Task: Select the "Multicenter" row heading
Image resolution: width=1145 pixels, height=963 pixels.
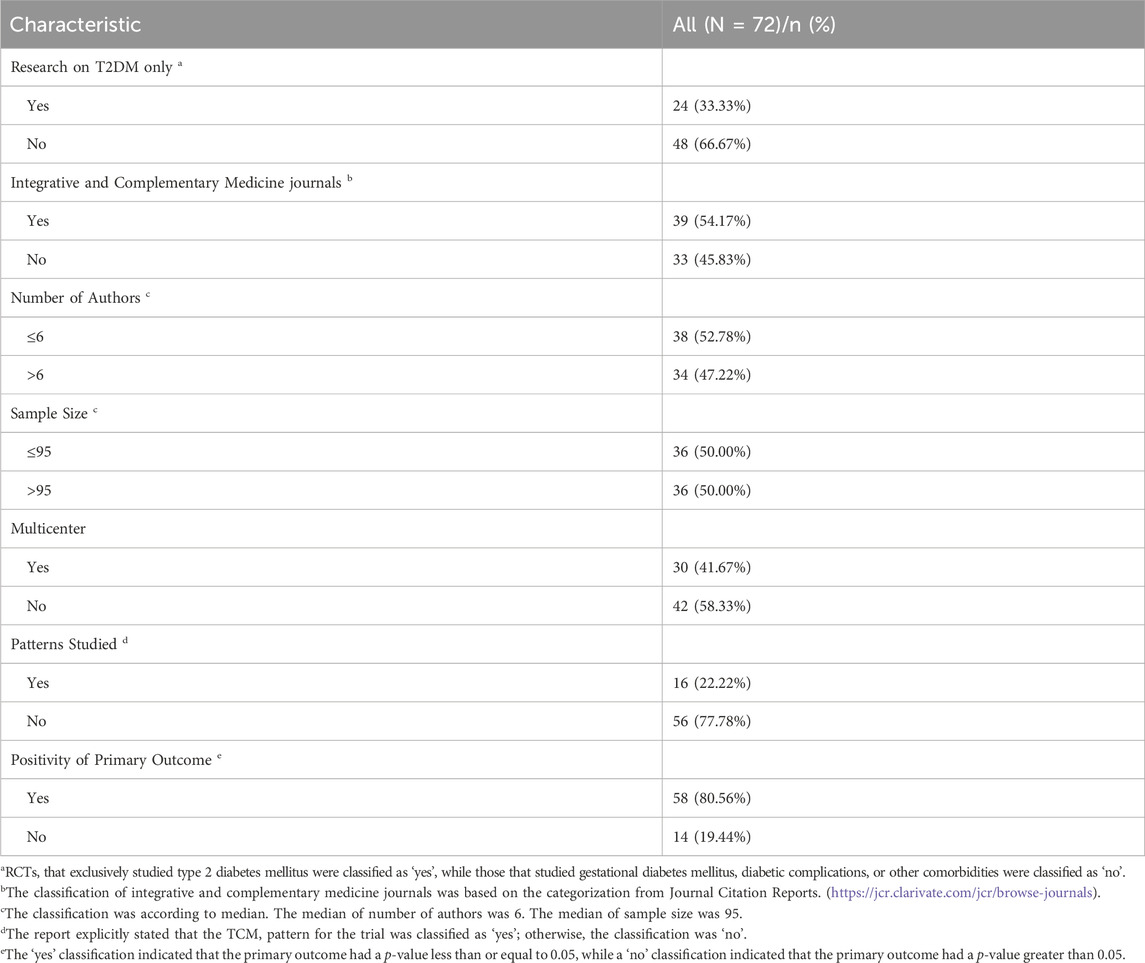Action: click(48, 529)
